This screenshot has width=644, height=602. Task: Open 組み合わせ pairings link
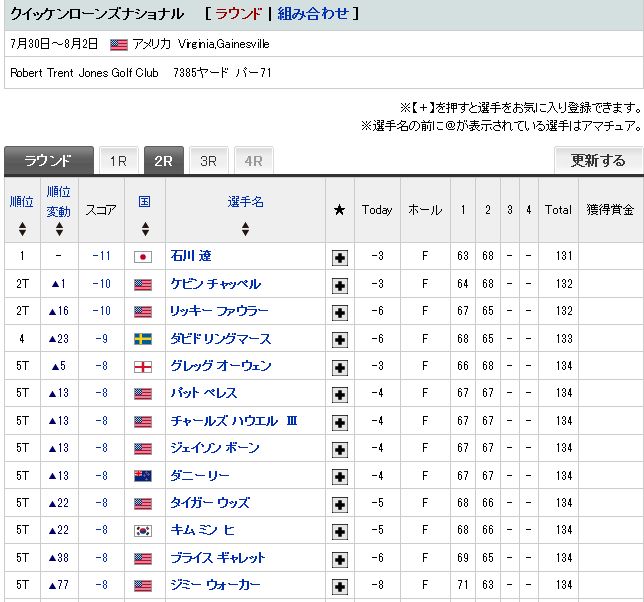click(313, 14)
